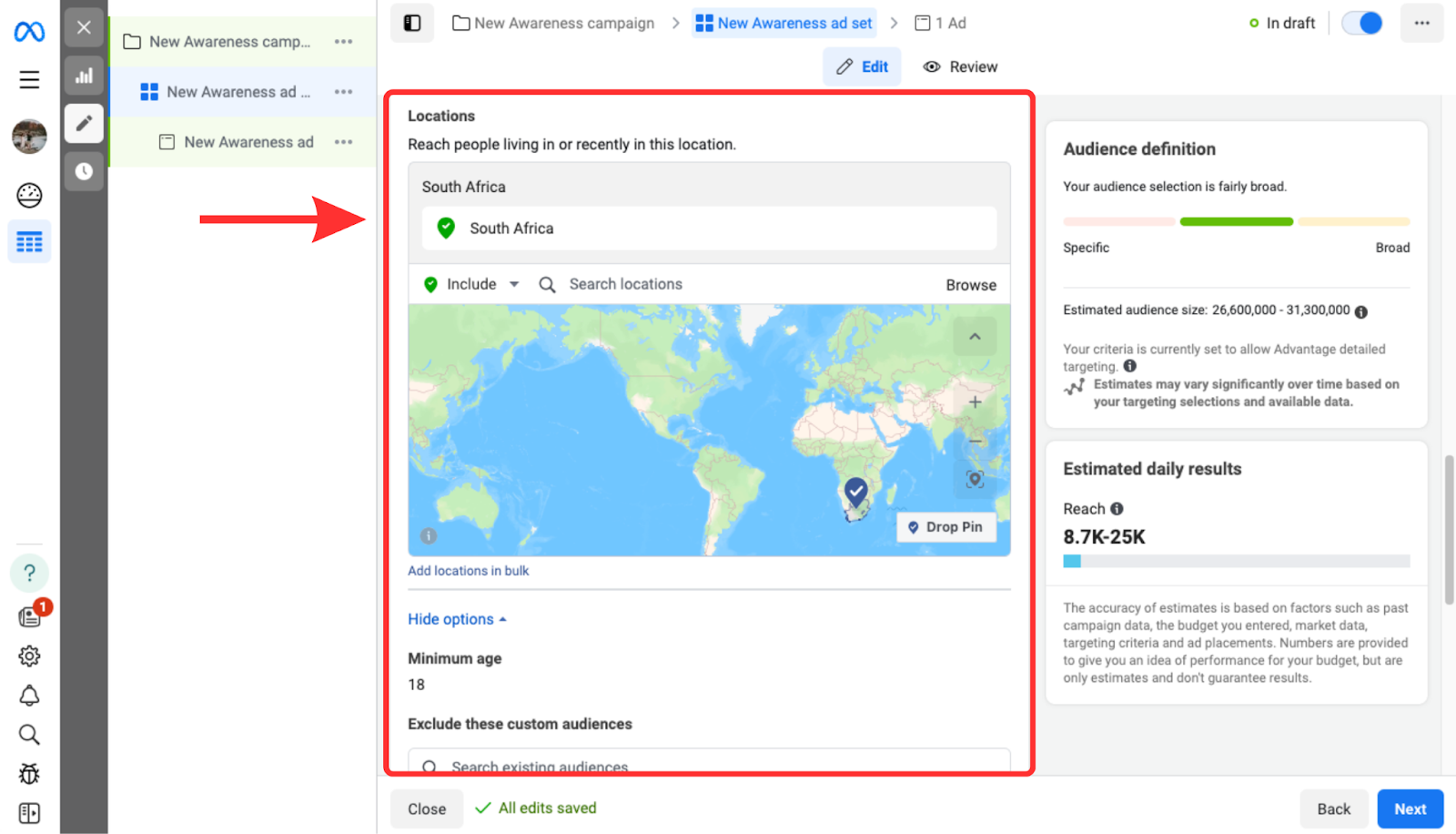
Task: Open the bar chart performance icon
Action: [x=84, y=76]
